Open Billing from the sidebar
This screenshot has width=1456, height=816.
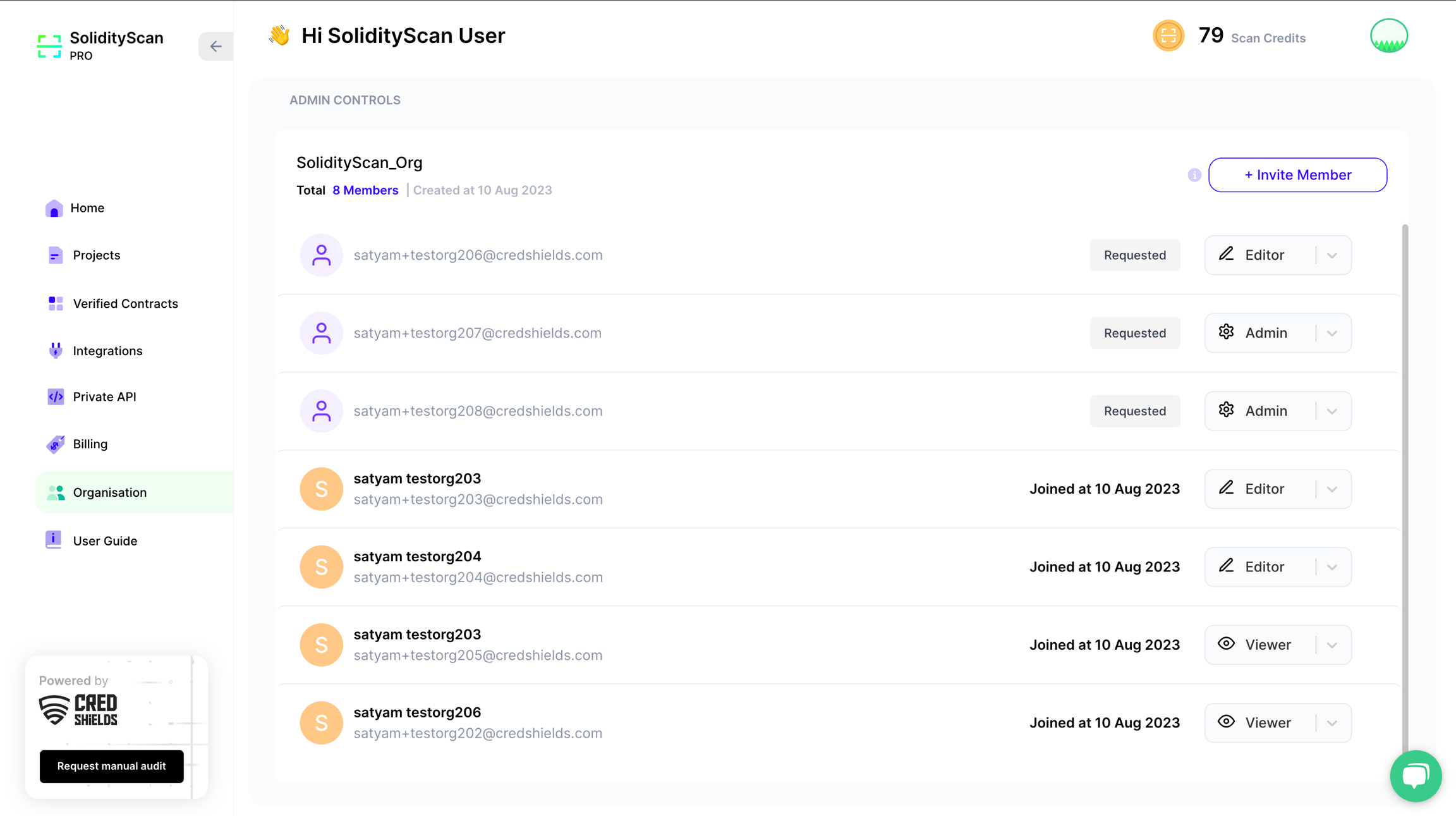pos(90,444)
